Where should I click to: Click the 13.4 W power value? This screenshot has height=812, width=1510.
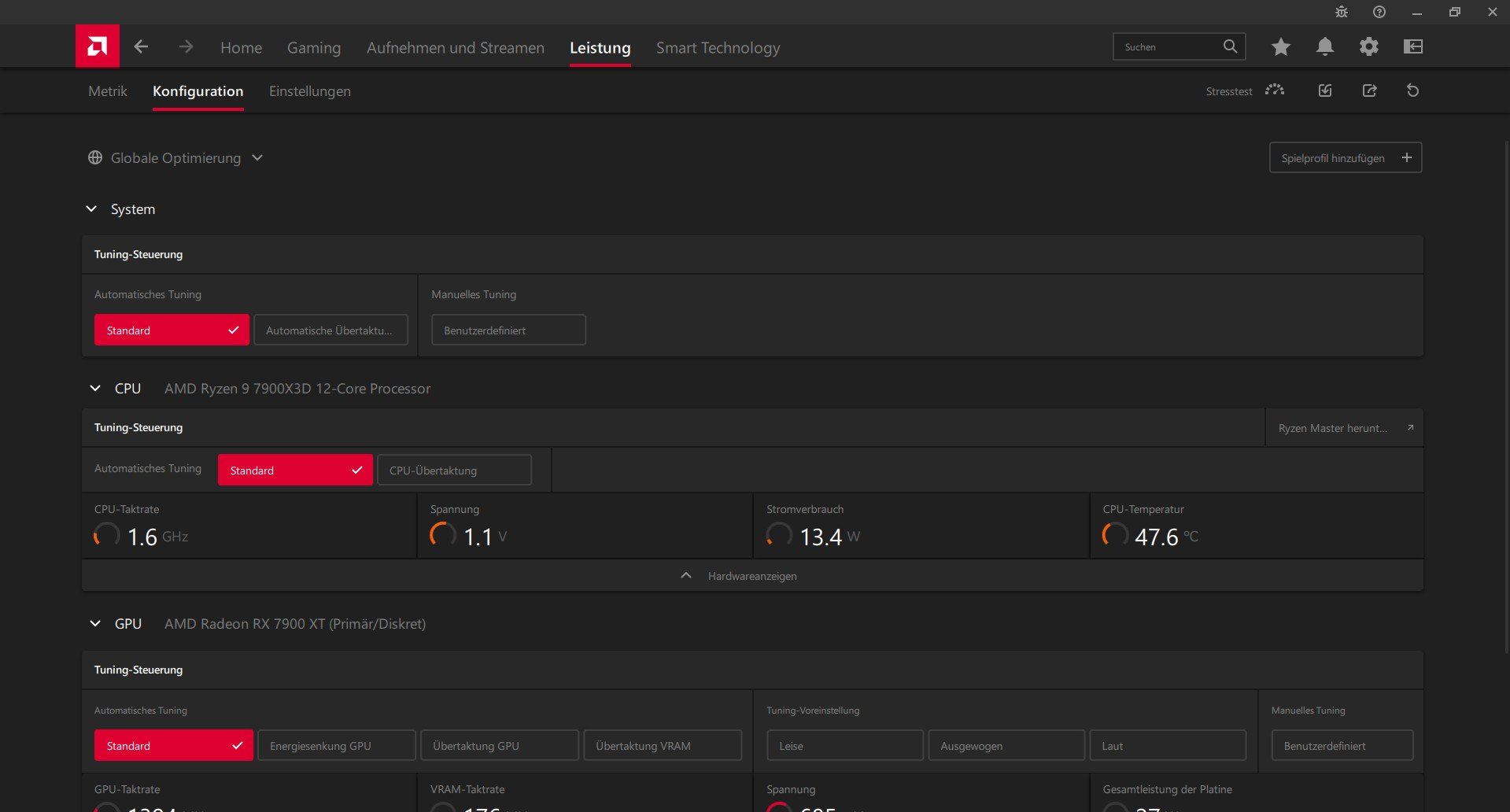point(829,537)
